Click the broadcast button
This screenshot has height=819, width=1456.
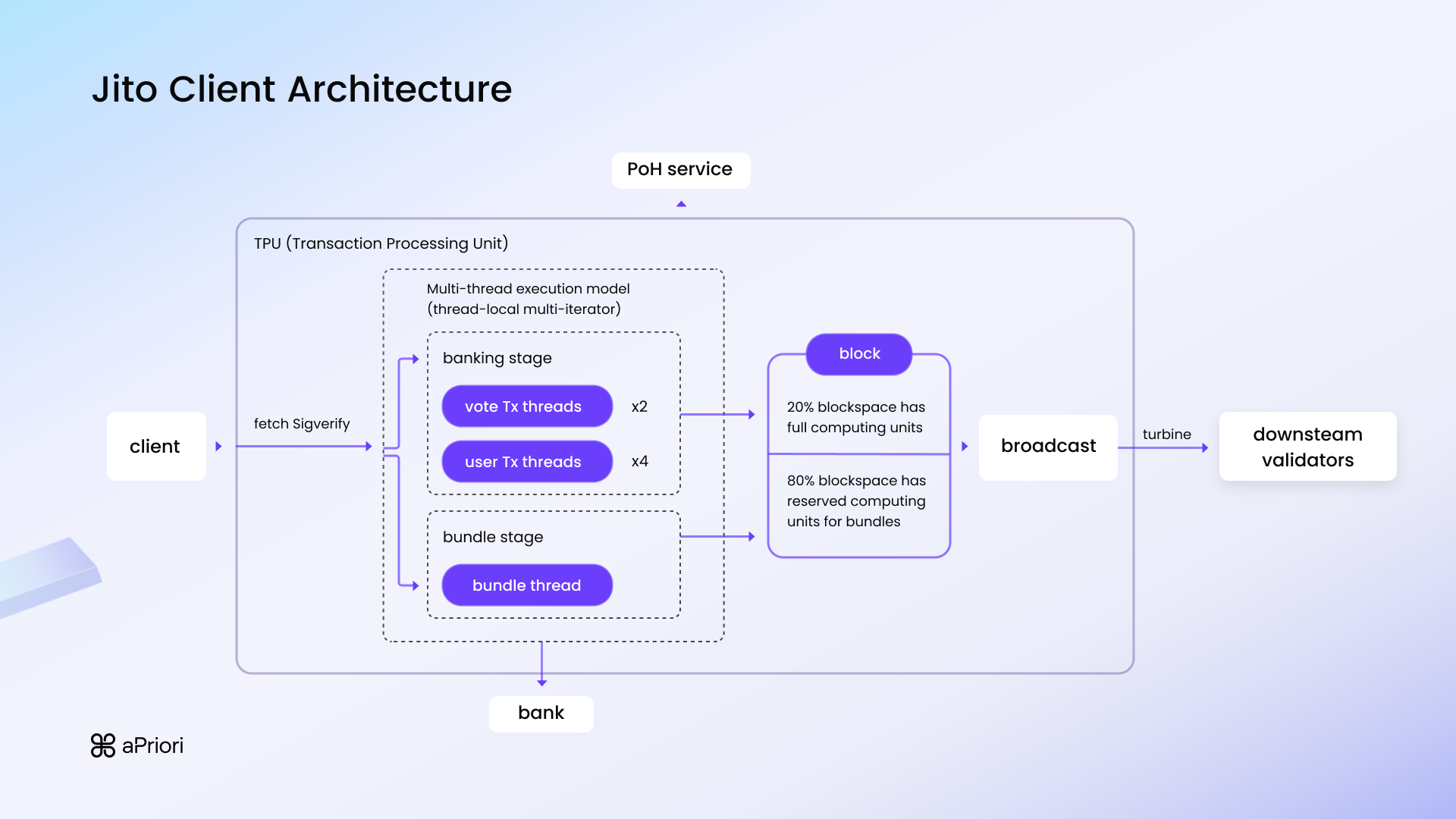[1048, 447]
